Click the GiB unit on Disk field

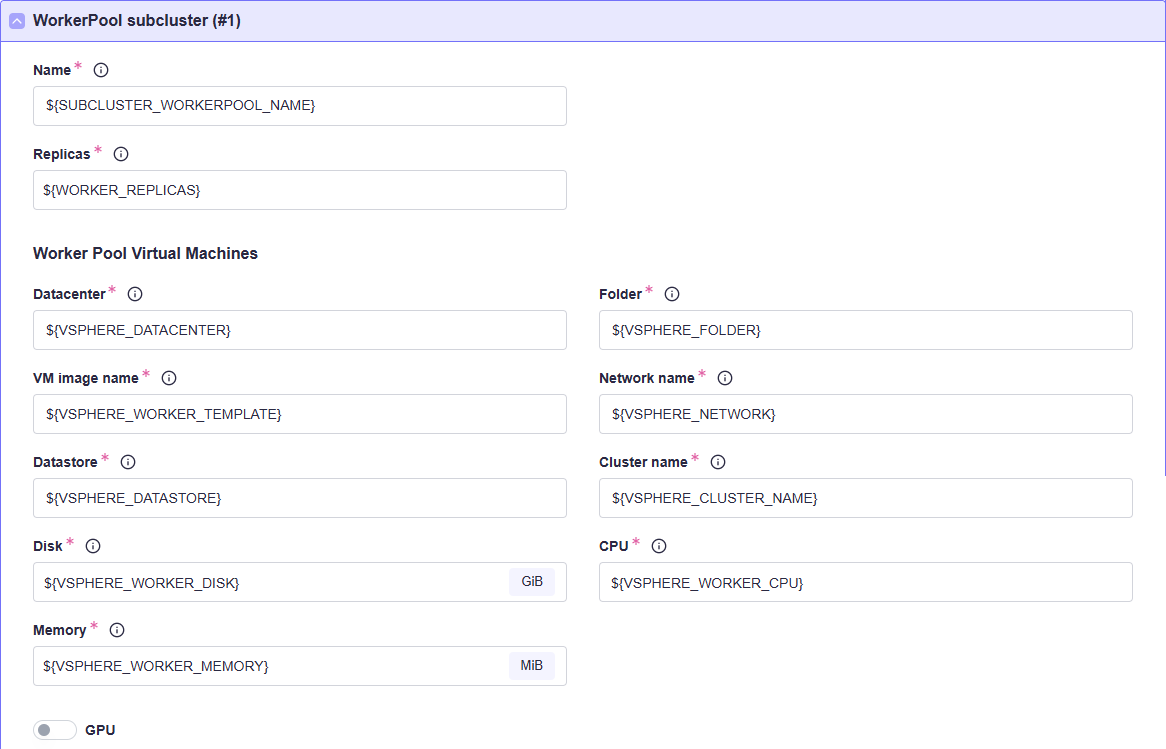tap(531, 582)
